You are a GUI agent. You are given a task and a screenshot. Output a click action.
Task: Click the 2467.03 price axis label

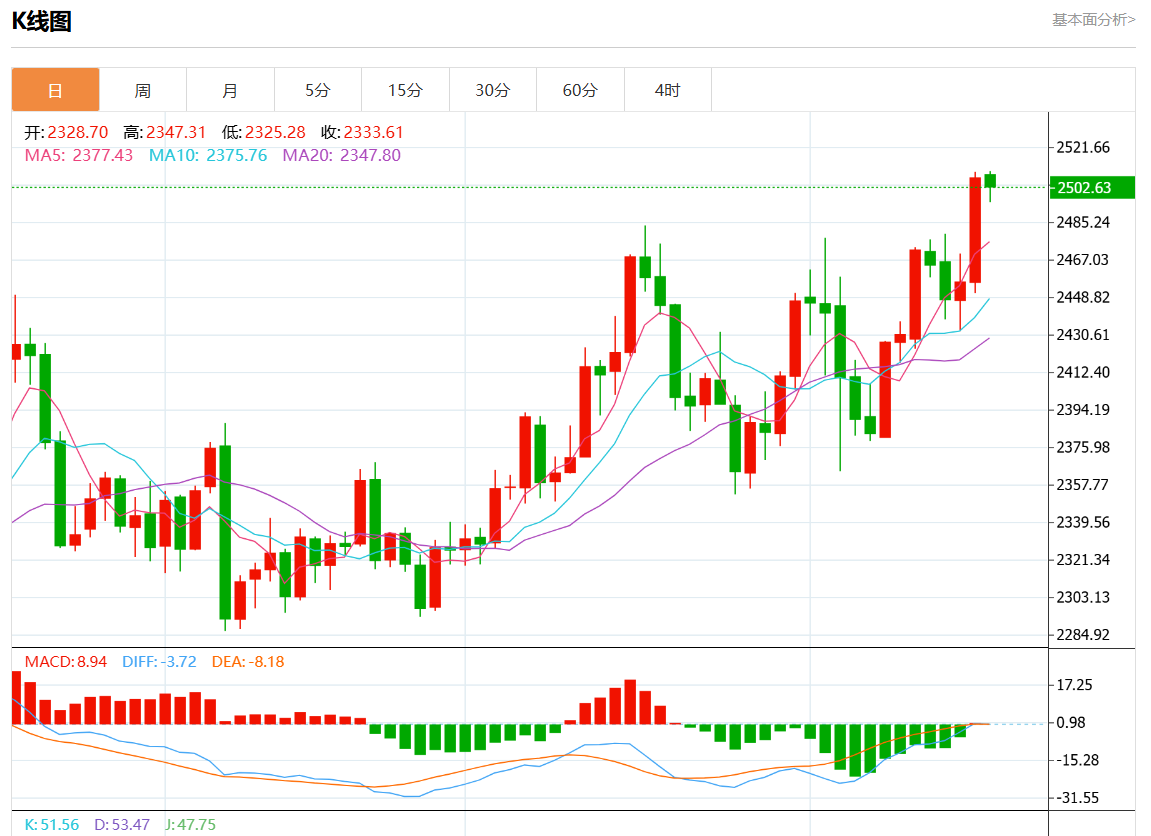click(x=1083, y=260)
